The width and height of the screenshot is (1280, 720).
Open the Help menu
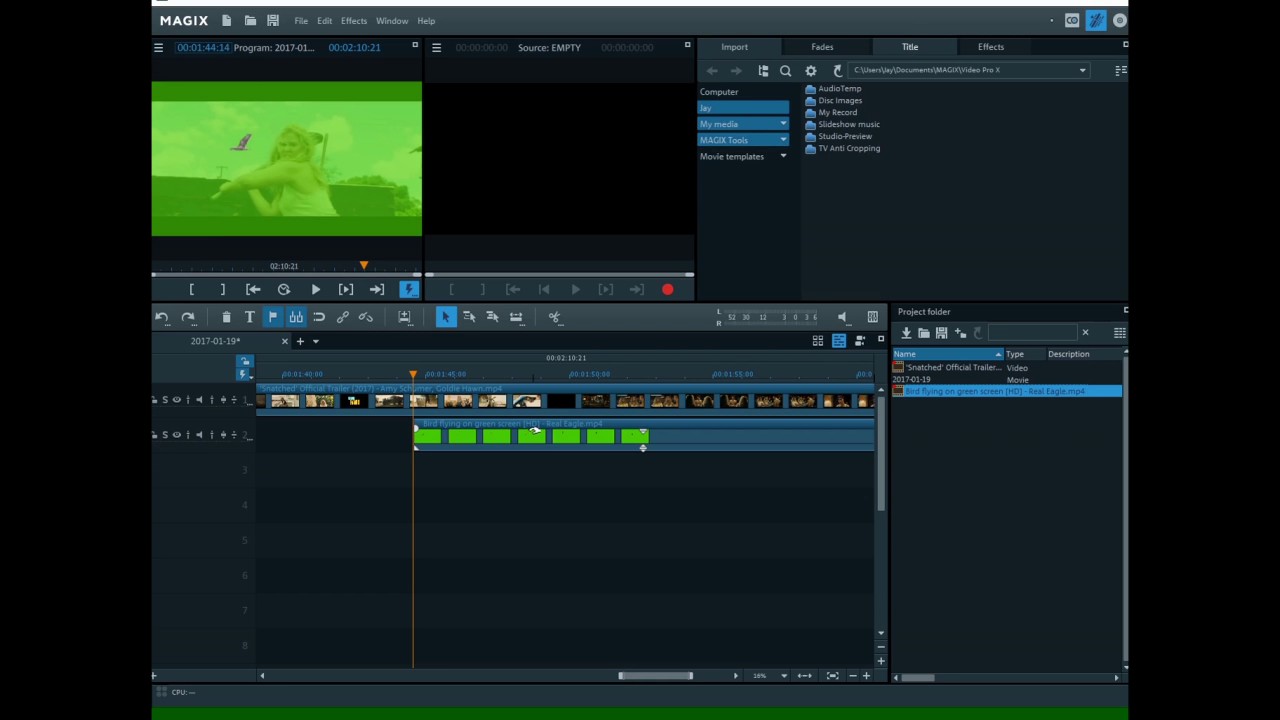426,21
